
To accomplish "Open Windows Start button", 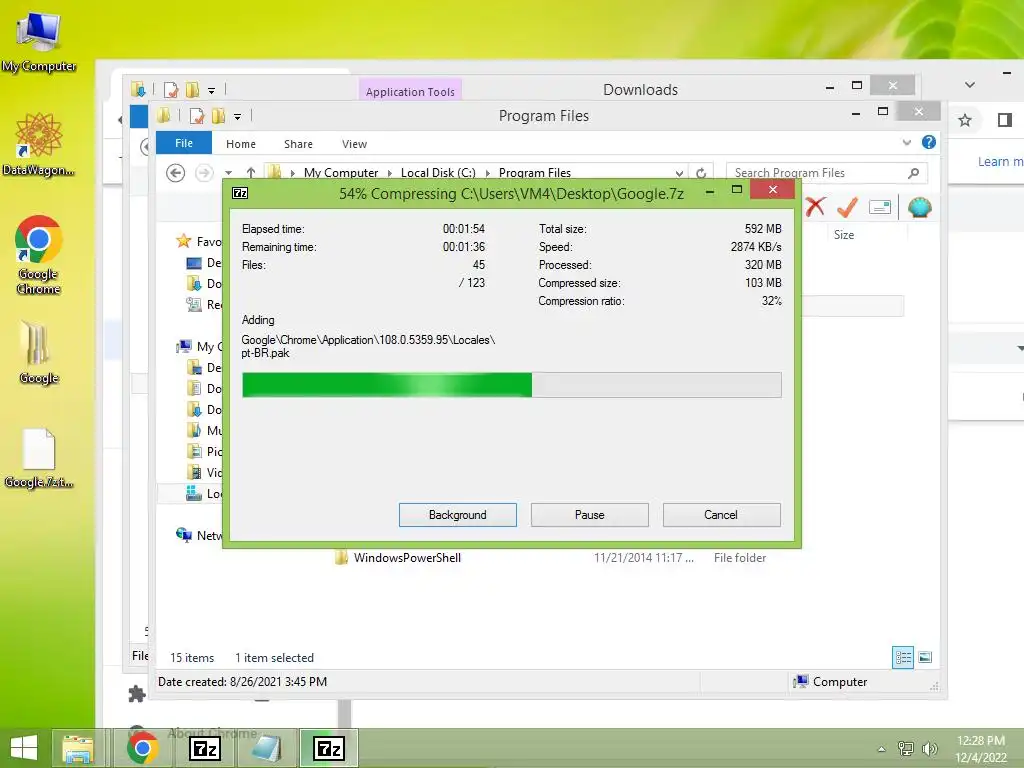I will point(24,748).
